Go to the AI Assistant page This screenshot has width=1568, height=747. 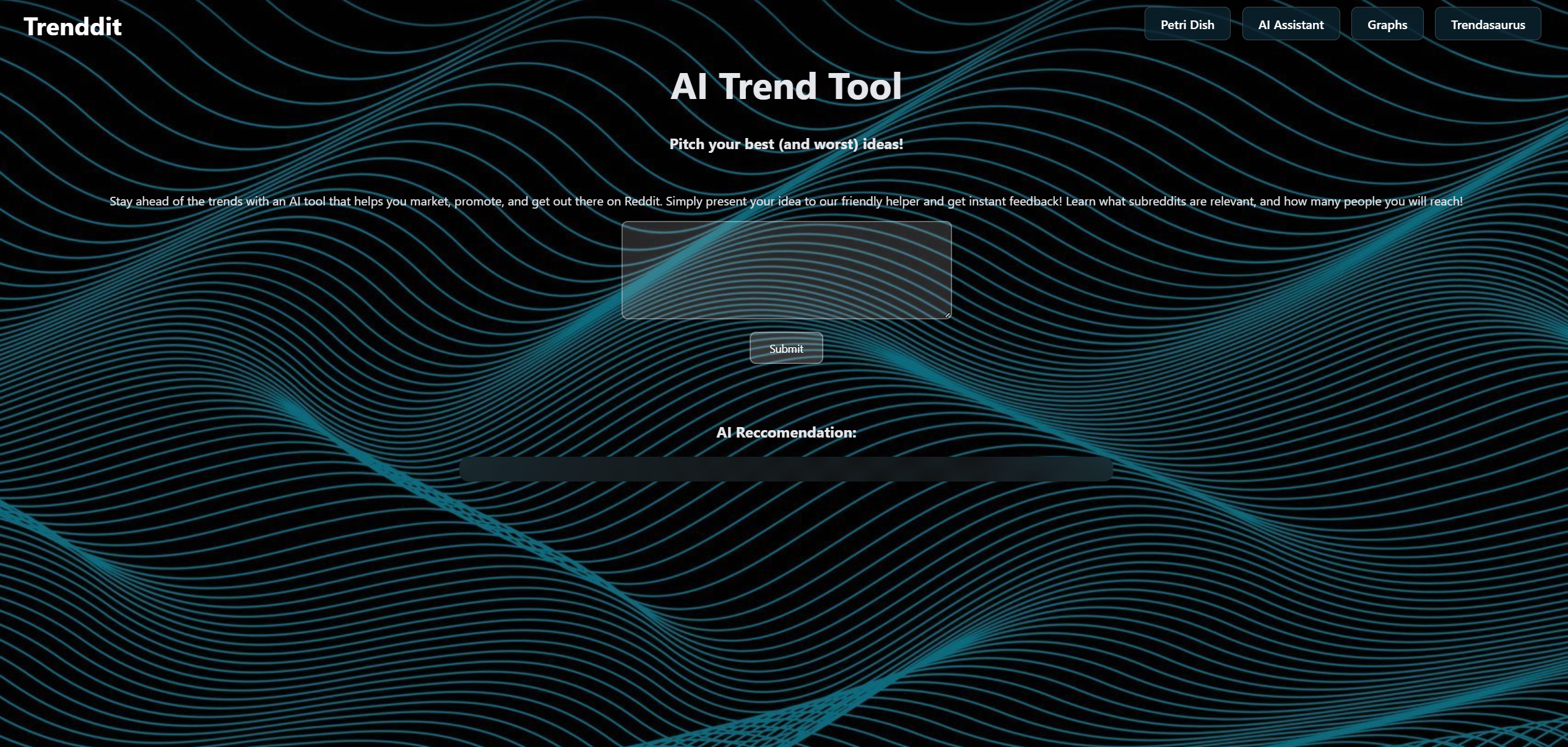[x=1290, y=25]
